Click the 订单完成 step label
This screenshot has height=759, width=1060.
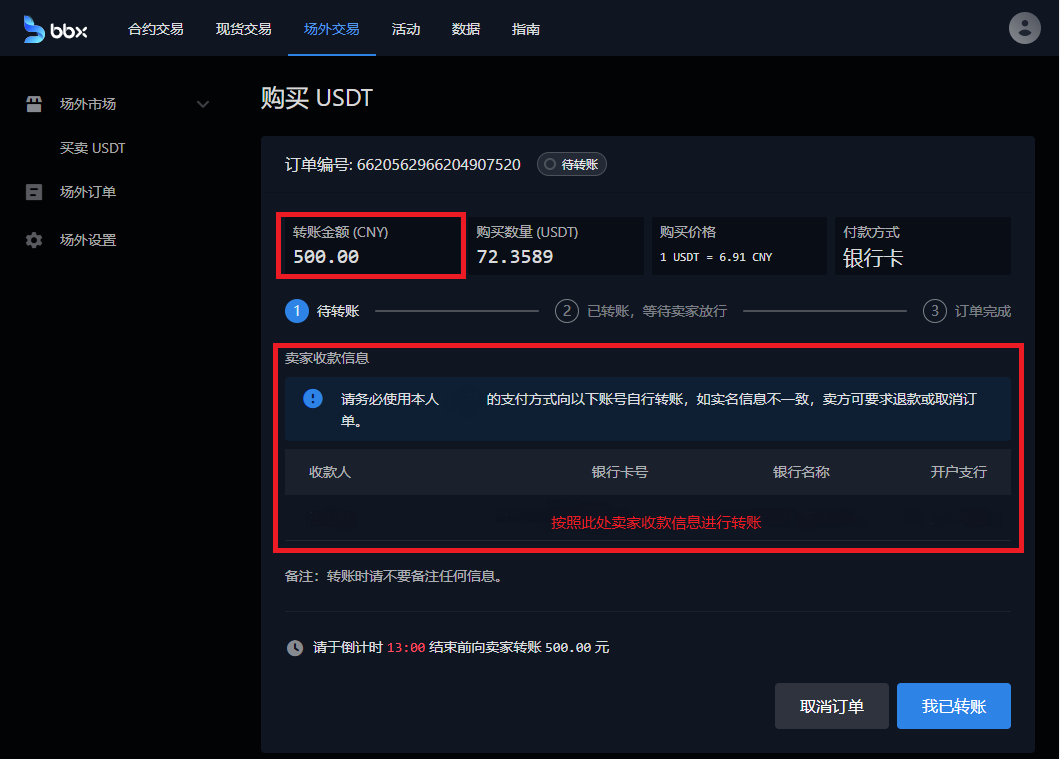[x=983, y=311]
